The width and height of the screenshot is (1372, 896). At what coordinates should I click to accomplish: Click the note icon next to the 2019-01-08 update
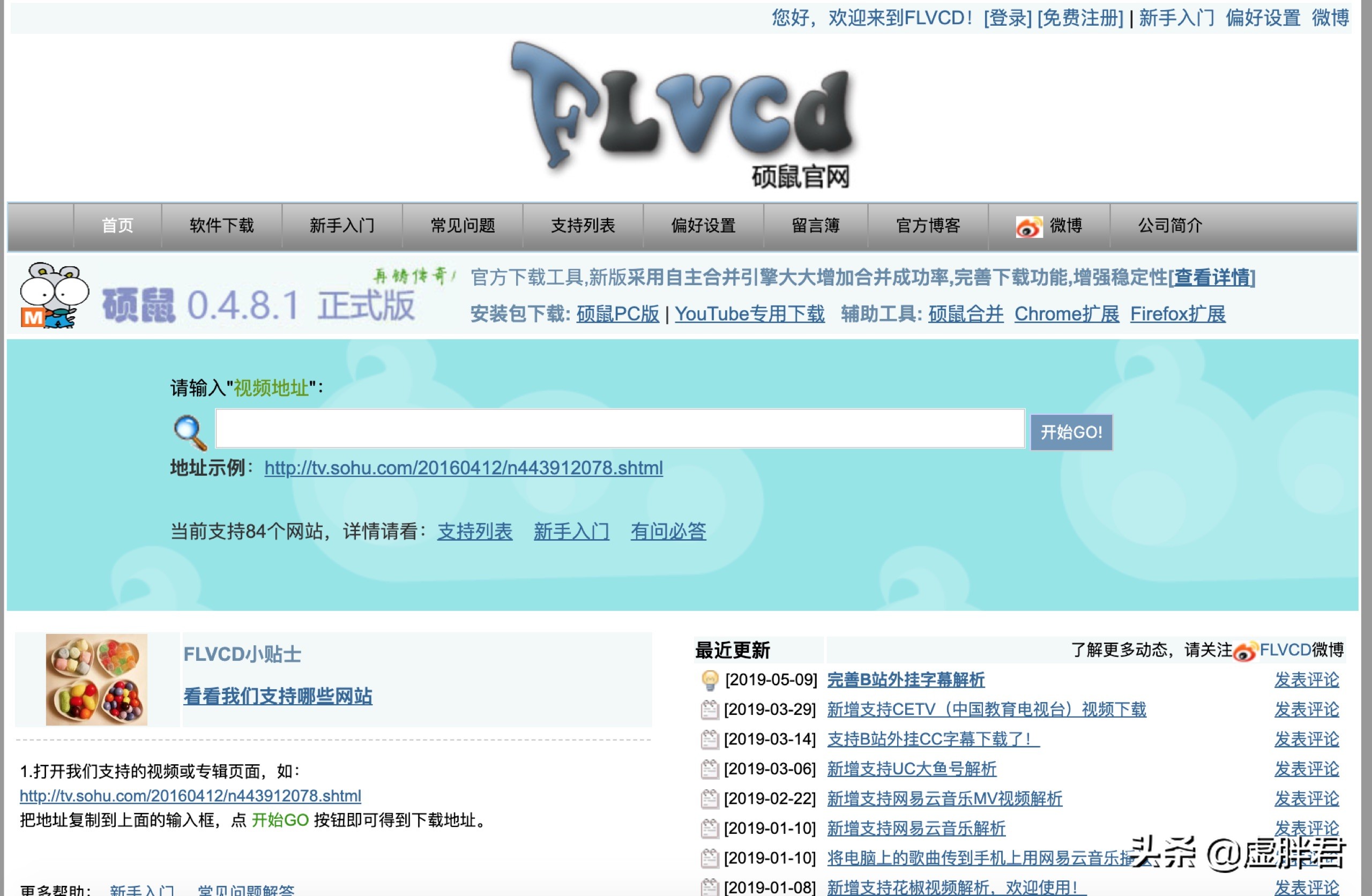709,886
